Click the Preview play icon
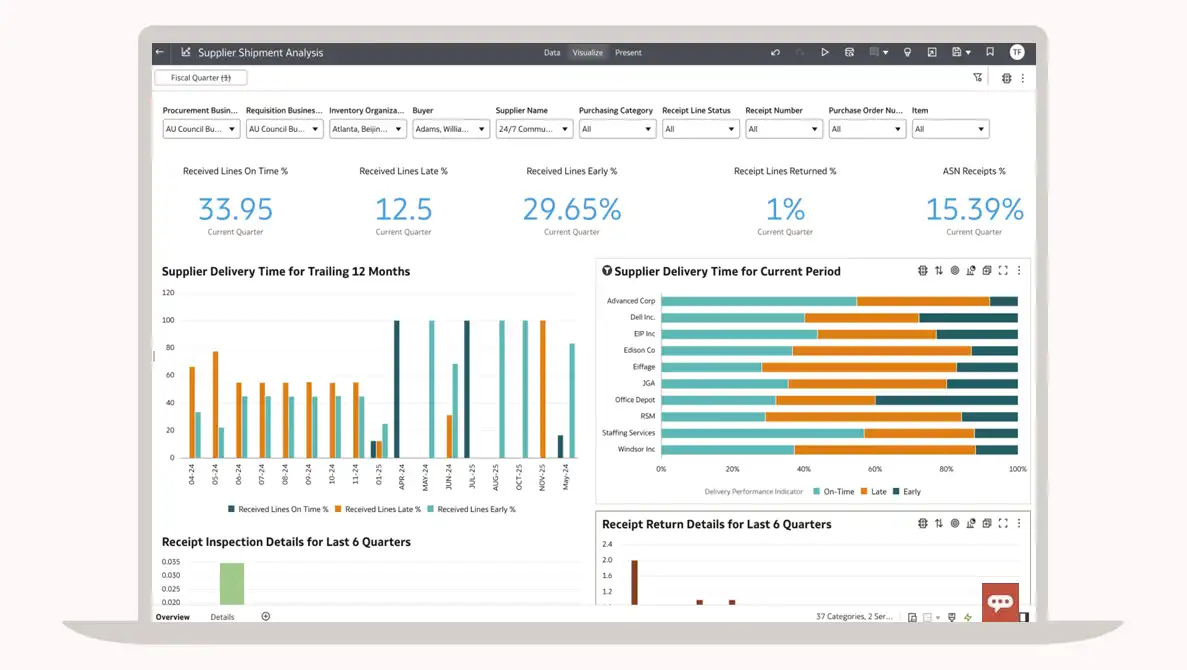 click(x=825, y=52)
